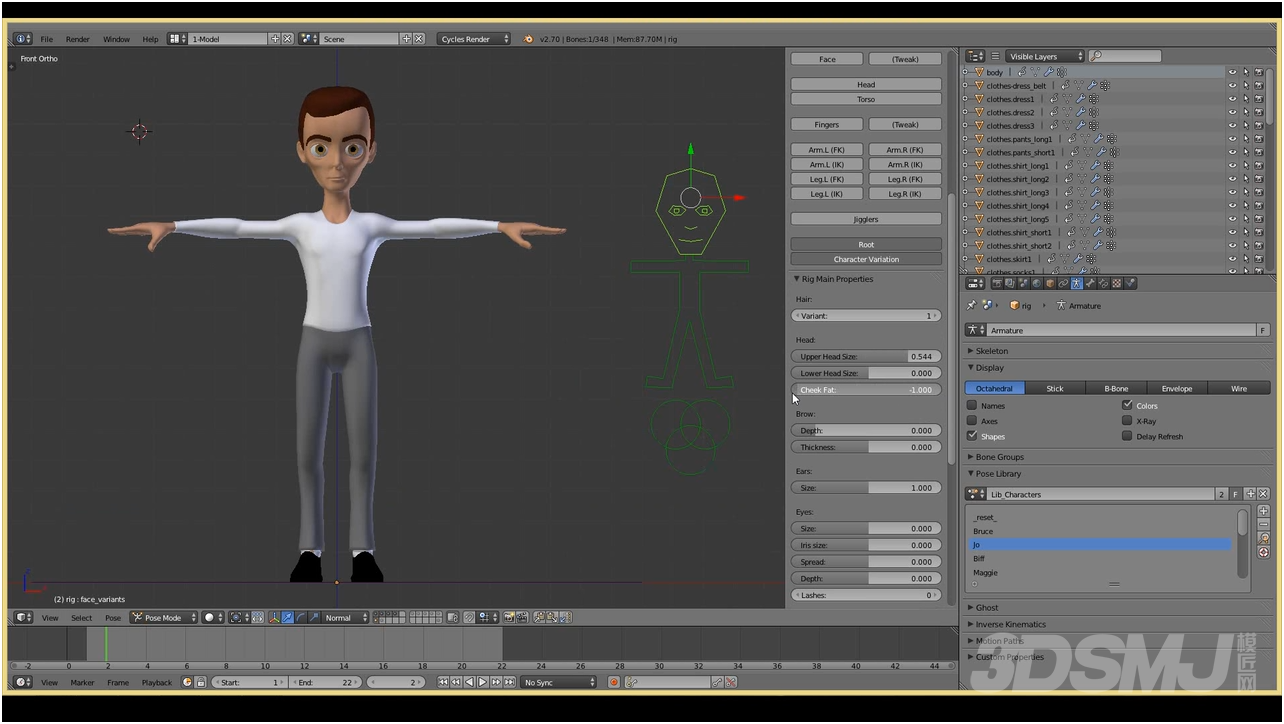Open the File menu

[47, 39]
